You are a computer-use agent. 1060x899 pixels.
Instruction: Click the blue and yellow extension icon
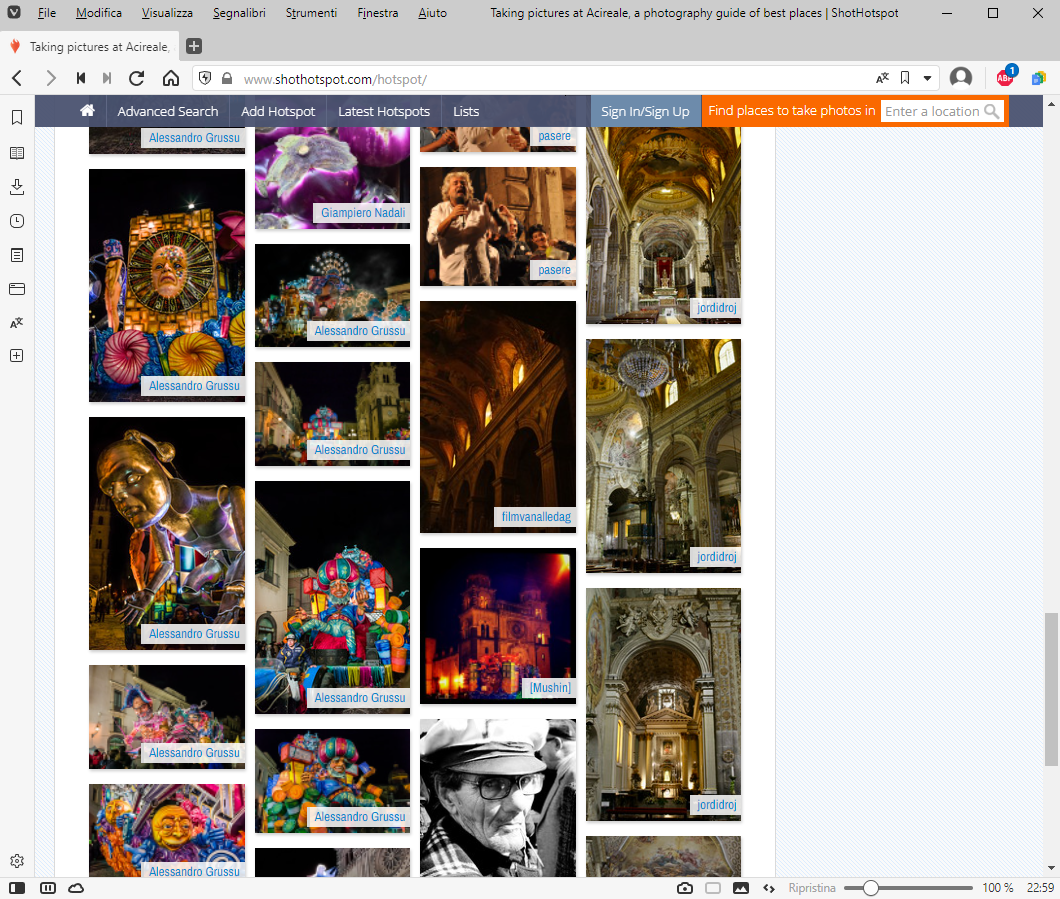pos(1038,78)
